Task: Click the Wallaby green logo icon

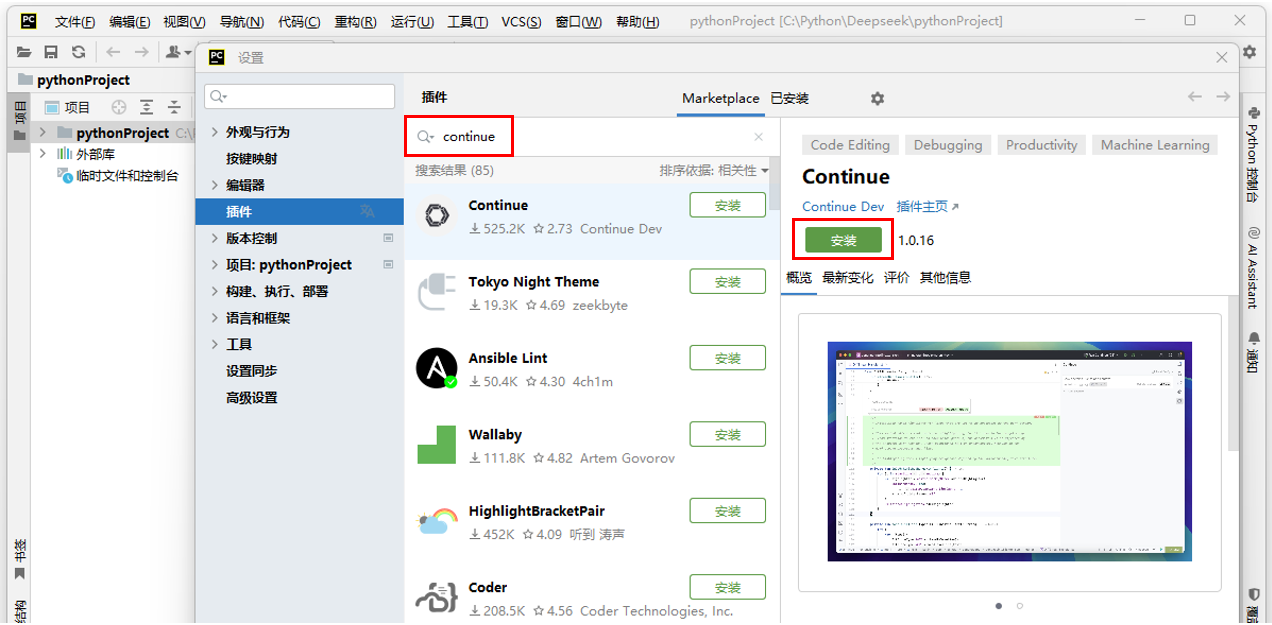Action: coord(436,445)
